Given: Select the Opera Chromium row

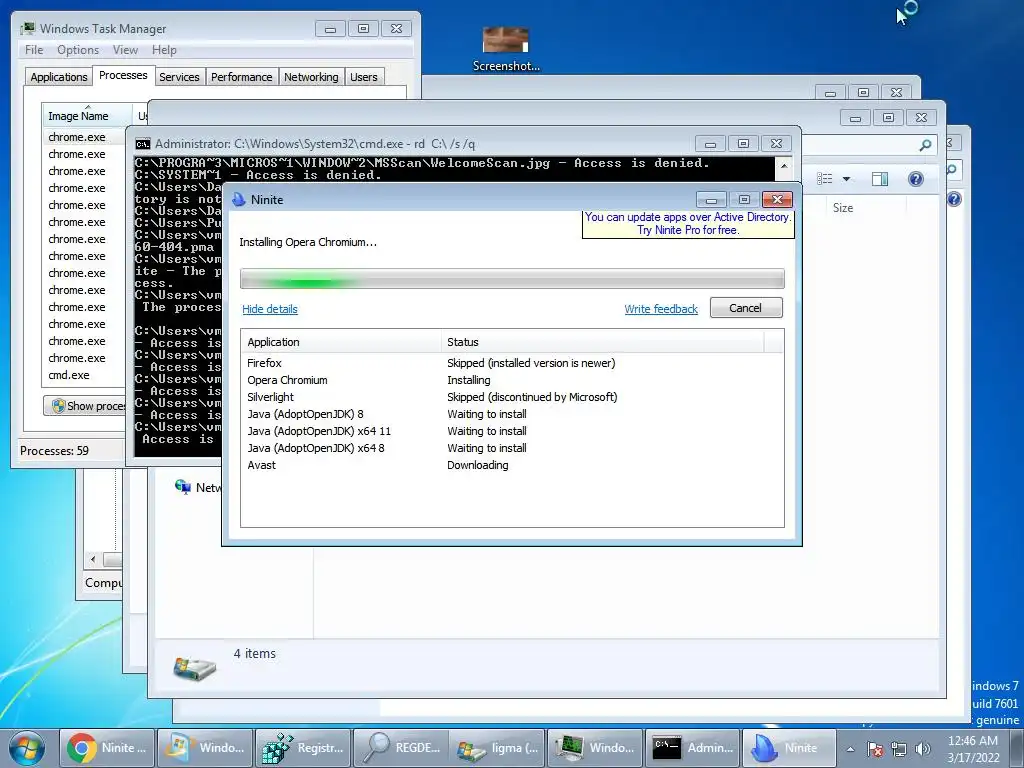Looking at the screenshot, I should pos(512,380).
